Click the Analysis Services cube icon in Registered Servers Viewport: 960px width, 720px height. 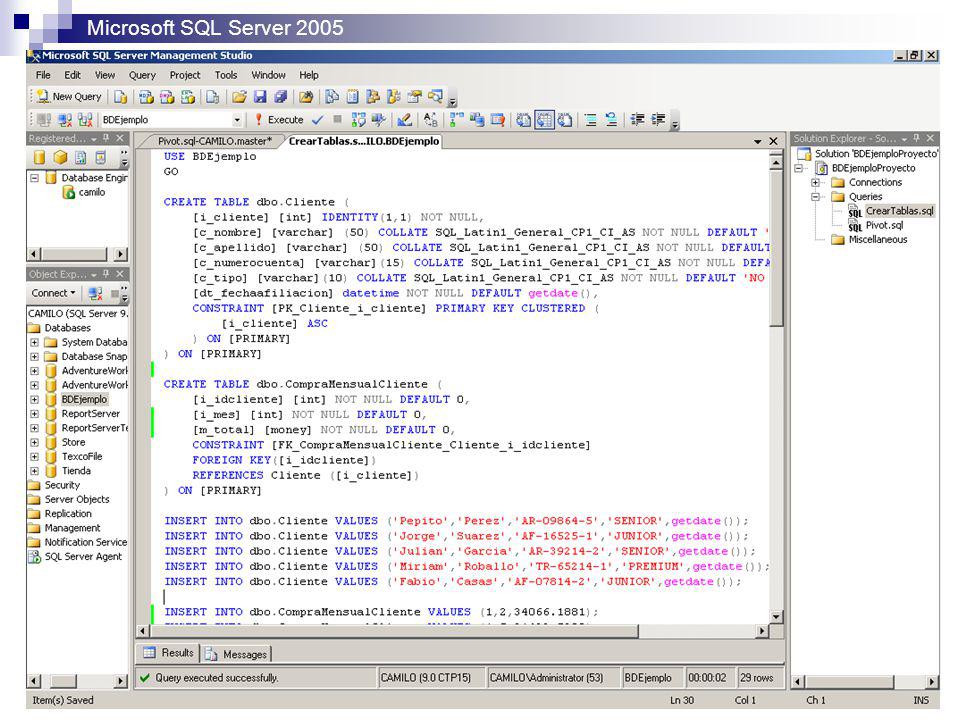(x=60, y=157)
